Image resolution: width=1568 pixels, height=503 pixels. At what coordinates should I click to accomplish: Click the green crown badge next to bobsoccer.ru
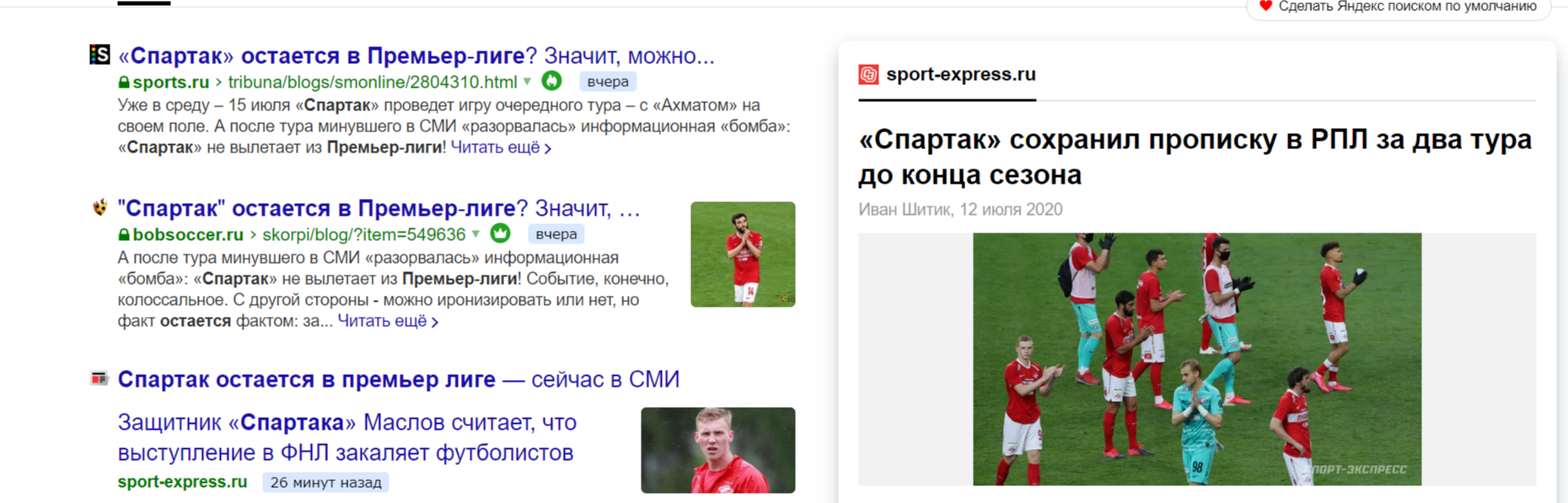coord(500,233)
